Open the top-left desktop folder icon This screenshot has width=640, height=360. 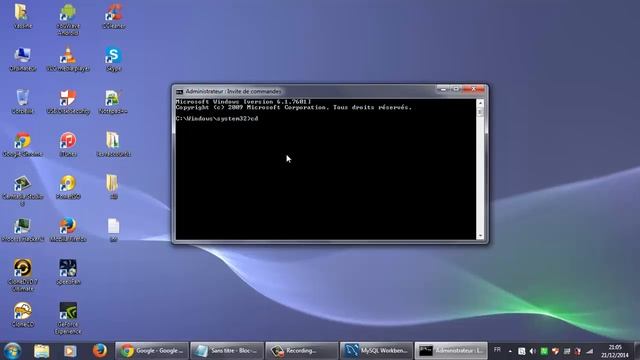coord(22,16)
